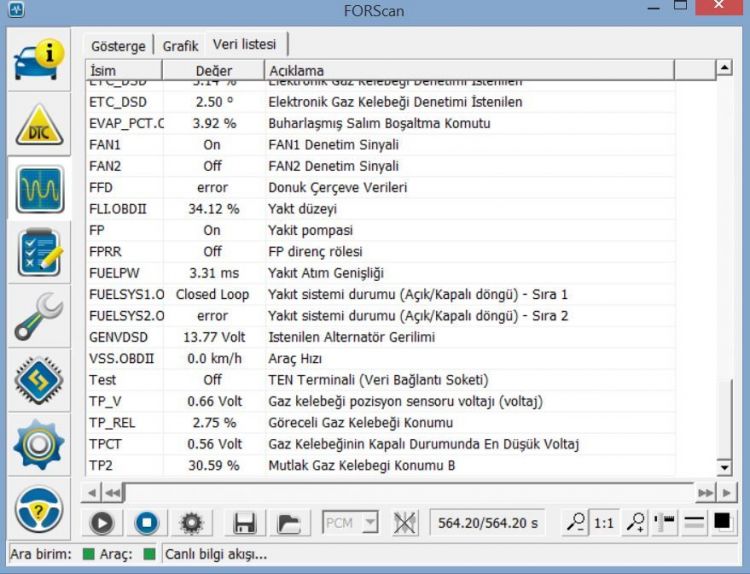Select the TP_V row

tap(380, 401)
